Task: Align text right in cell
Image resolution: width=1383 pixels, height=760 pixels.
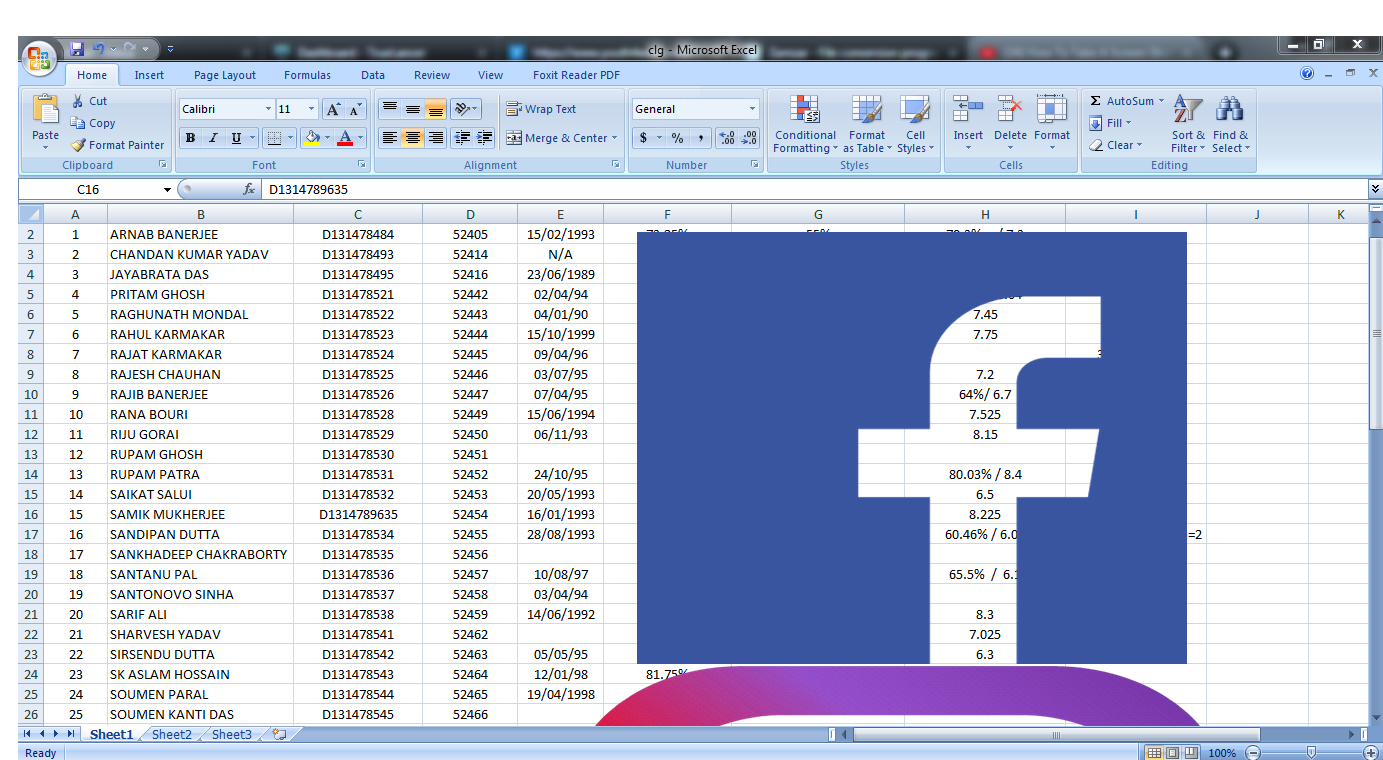Action: (435, 138)
